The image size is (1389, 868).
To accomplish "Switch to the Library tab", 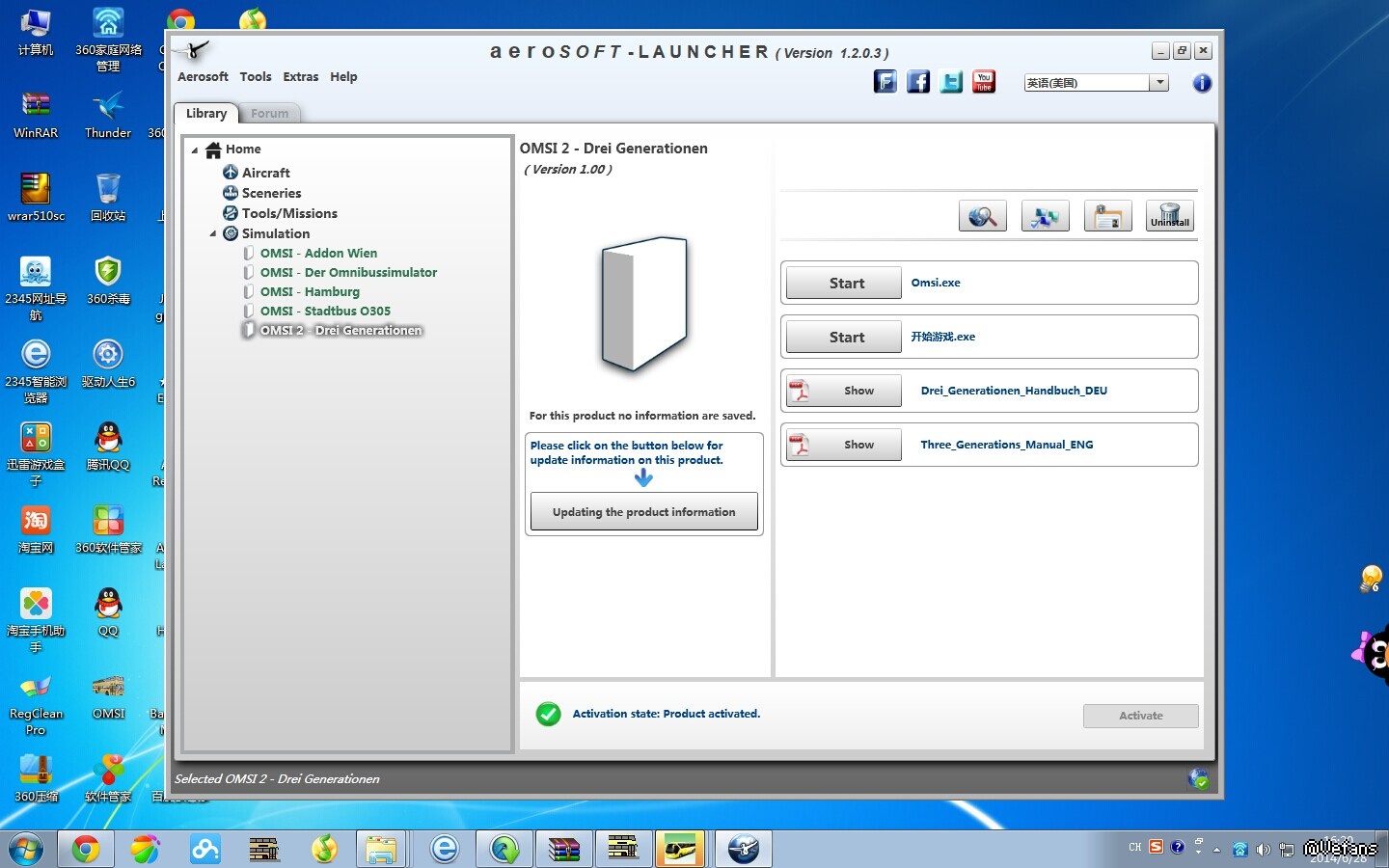I will coord(206,114).
